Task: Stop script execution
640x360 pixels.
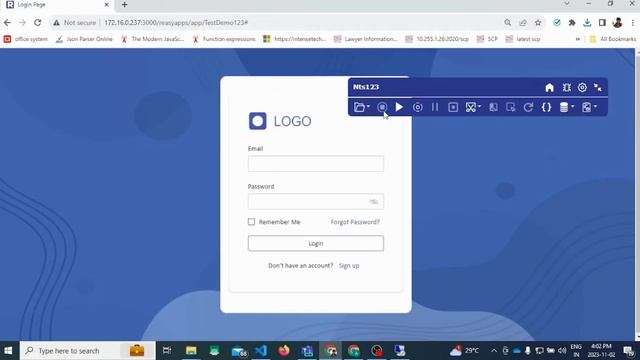Action: pyautogui.click(x=453, y=107)
